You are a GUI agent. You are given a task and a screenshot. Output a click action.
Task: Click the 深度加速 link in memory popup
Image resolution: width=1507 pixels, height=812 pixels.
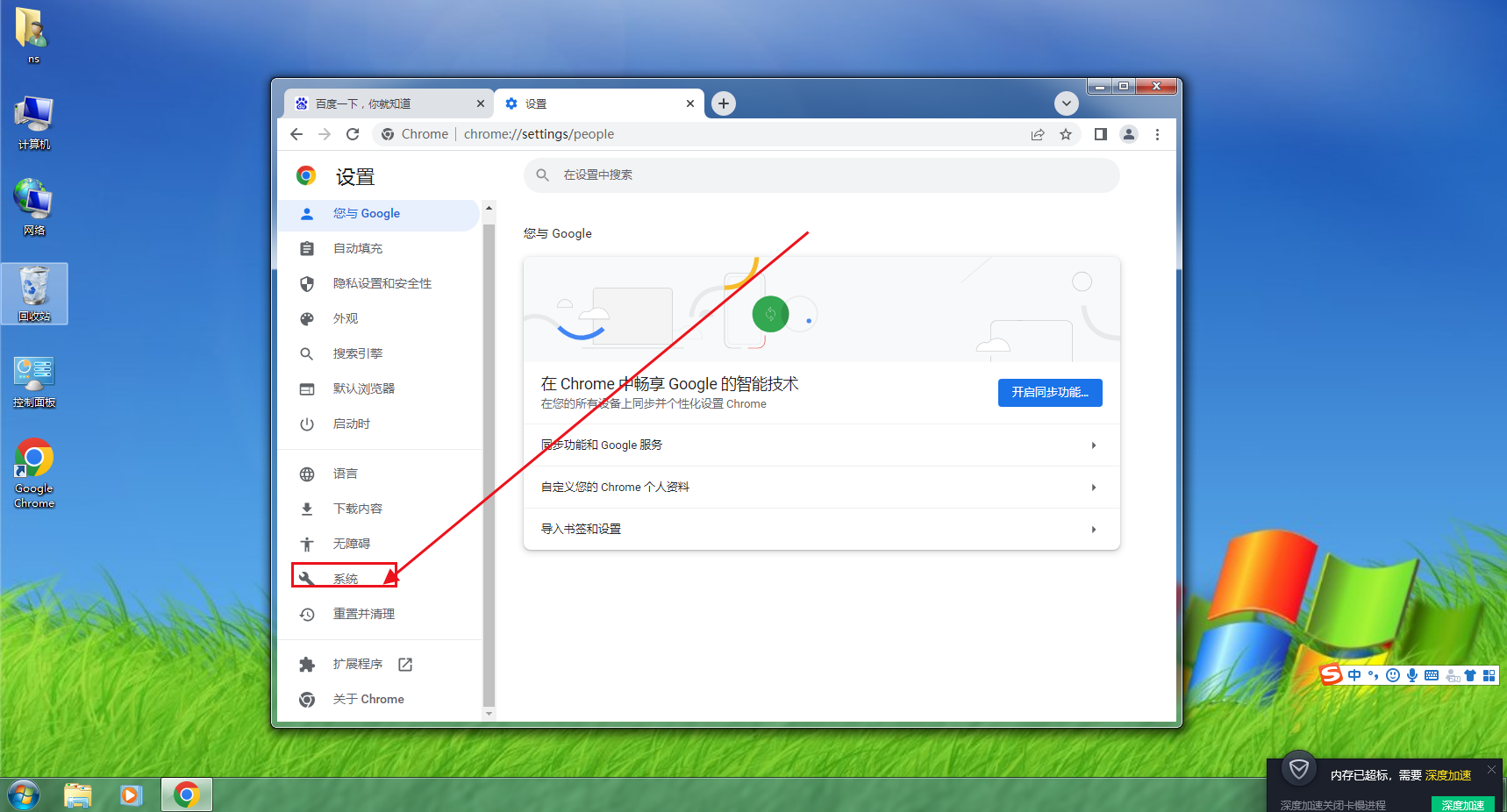1447,775
